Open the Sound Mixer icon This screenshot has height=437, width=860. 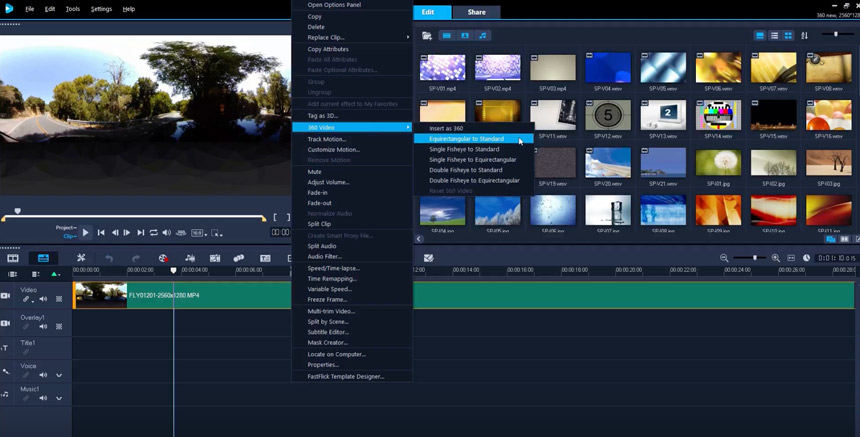coord(188,258)
